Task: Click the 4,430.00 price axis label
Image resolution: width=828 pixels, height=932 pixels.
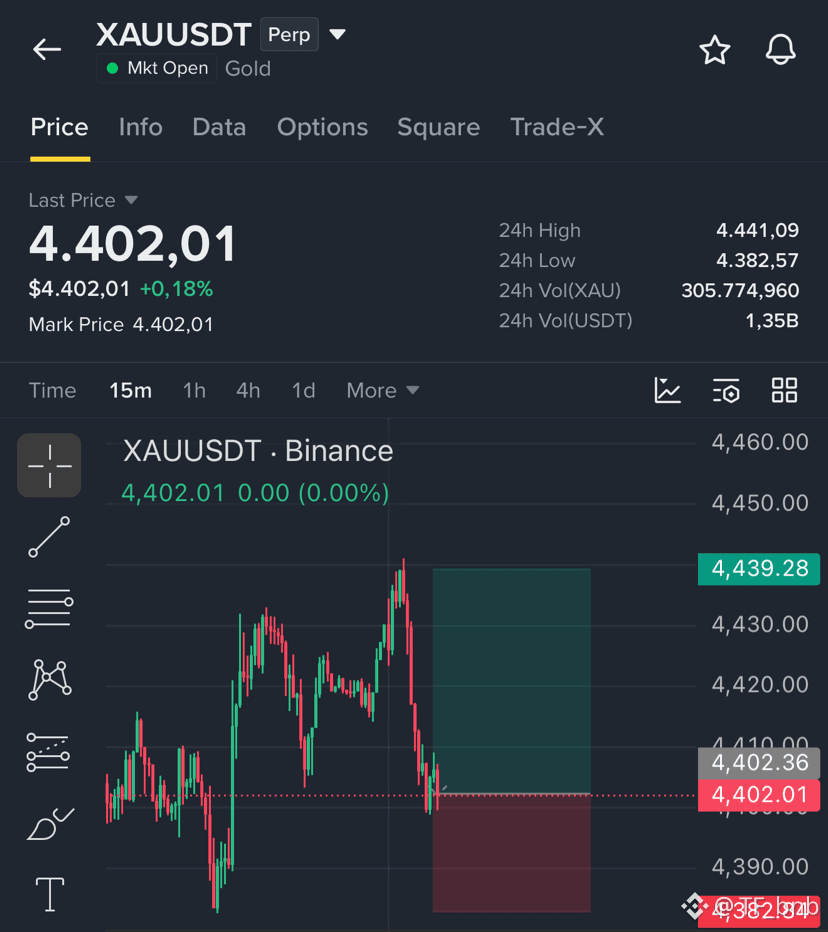Action: (x=760, y=624)
